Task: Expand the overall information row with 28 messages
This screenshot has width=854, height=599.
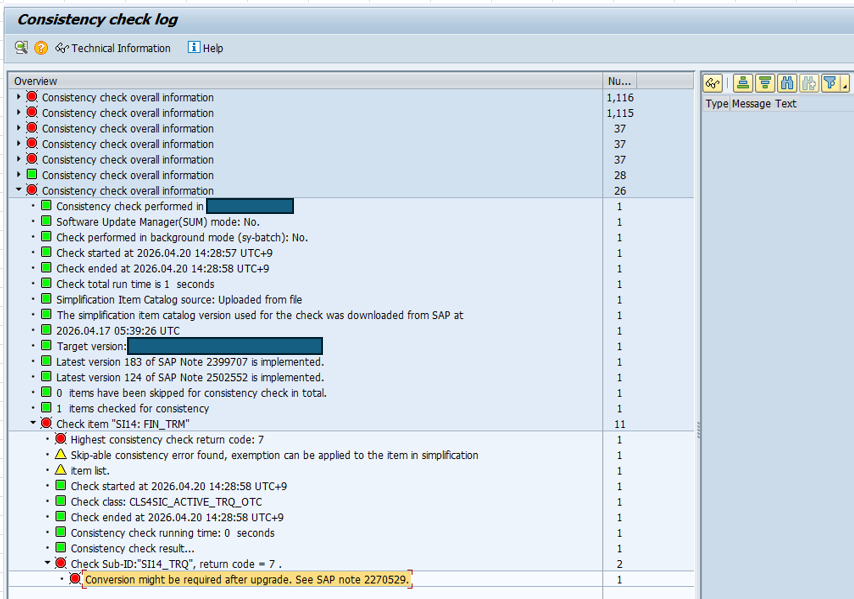Action: [19, 175]
